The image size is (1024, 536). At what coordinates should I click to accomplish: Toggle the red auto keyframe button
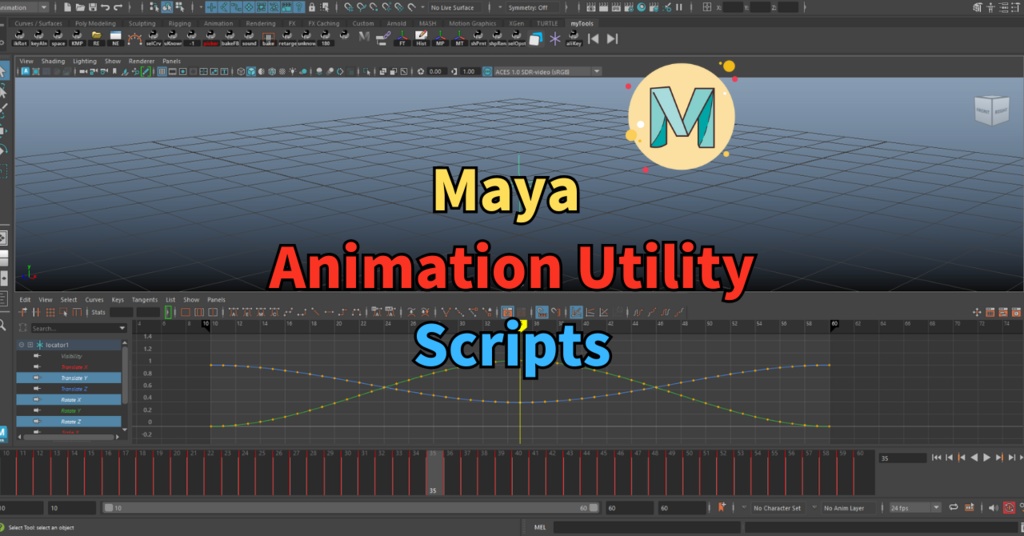1009,507
